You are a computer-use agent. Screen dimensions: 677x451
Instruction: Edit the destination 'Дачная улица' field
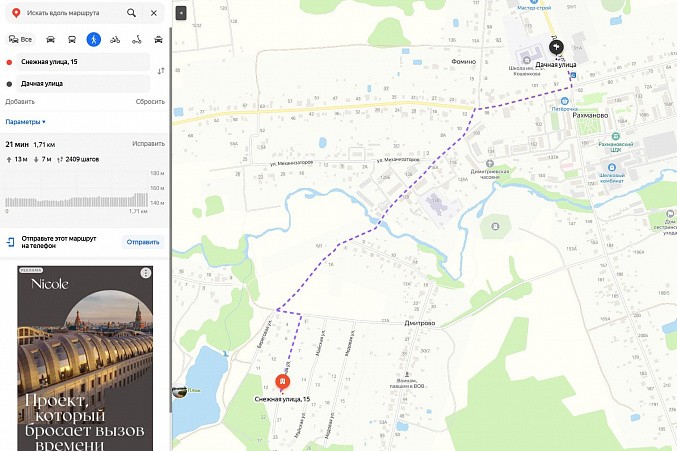pos(83,84)
